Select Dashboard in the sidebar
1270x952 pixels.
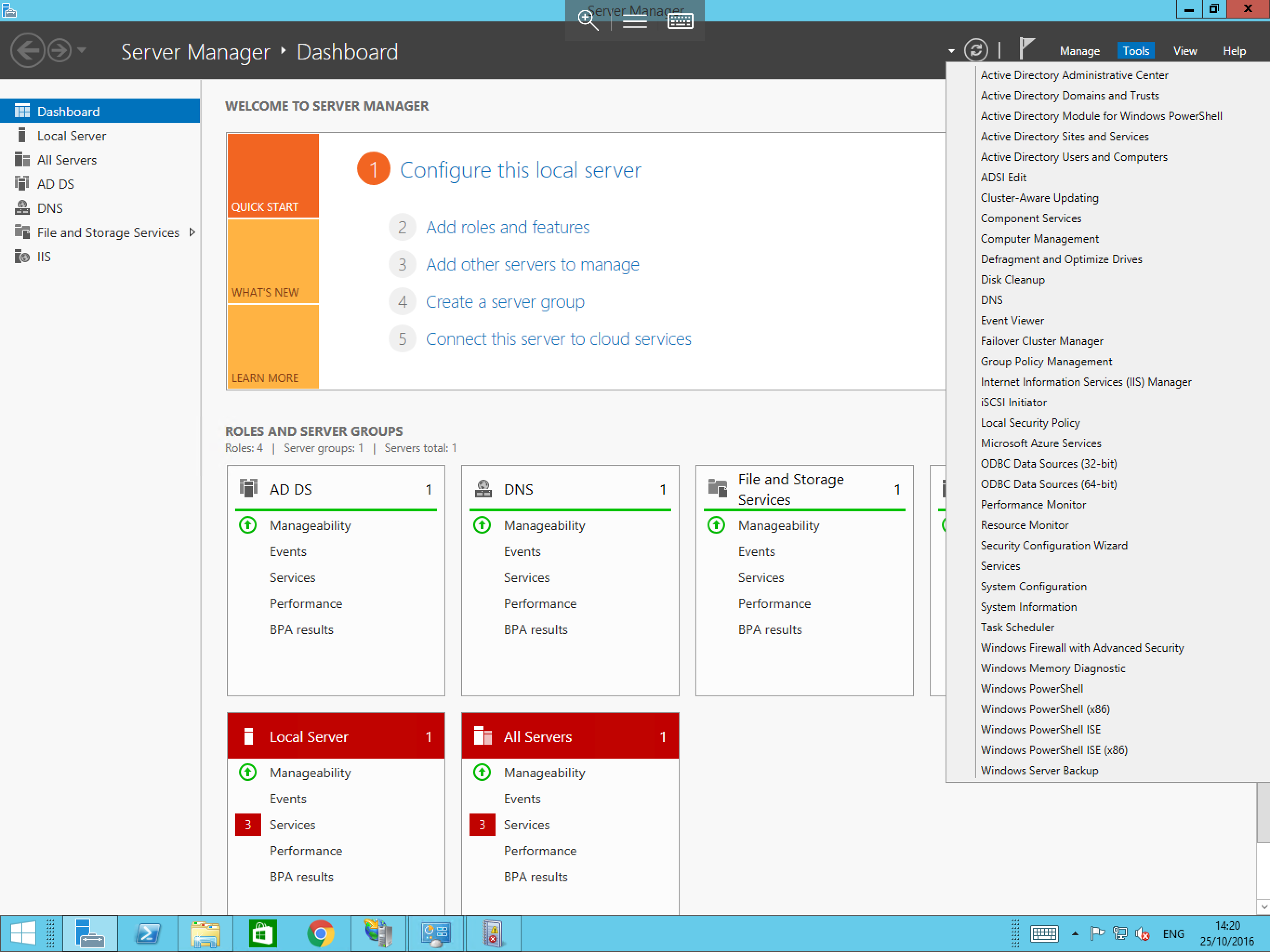100,112
